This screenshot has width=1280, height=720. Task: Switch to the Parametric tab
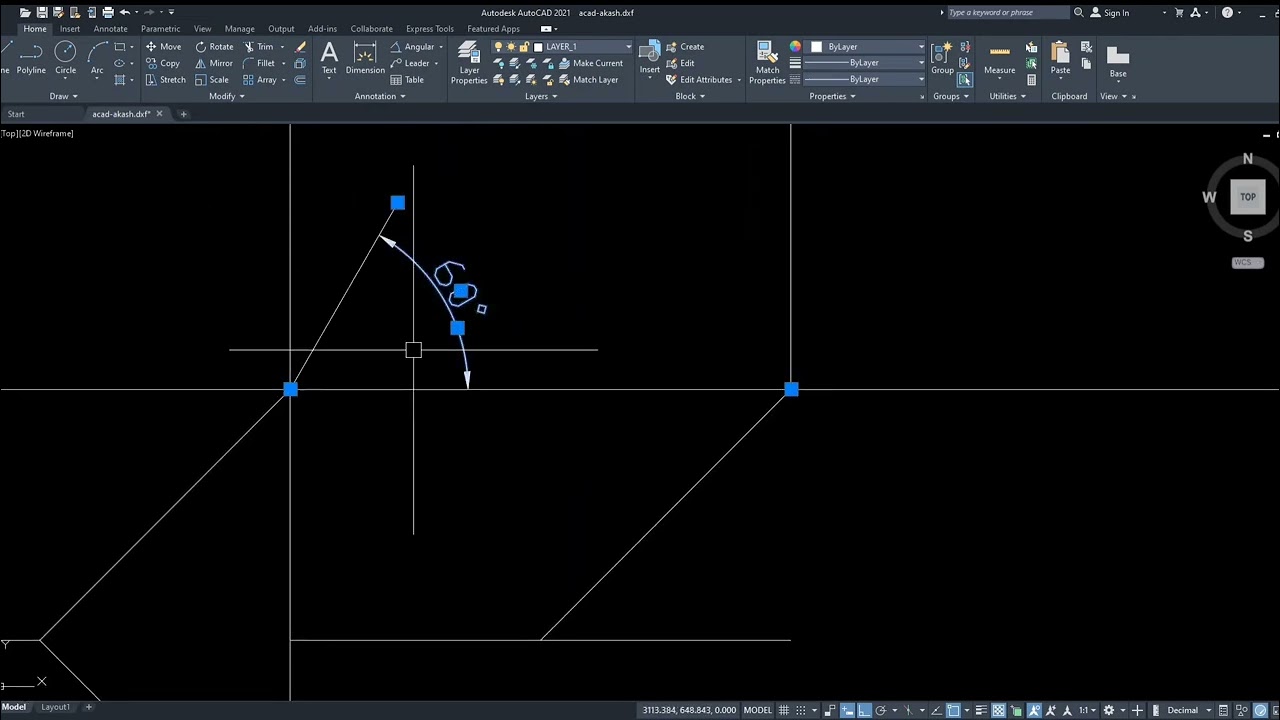160,29
